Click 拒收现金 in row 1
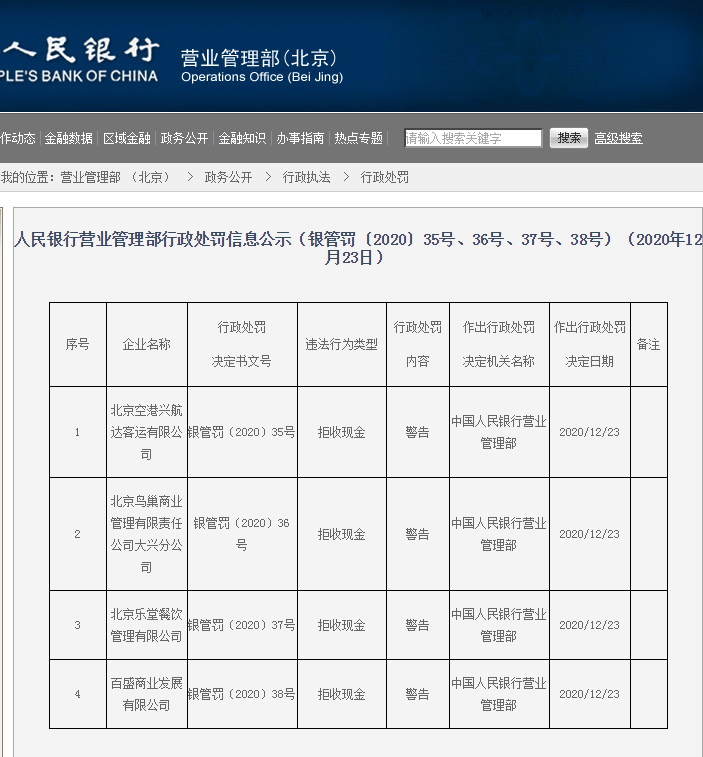The height and width of the screenshot is (757, 703). (x=341, y=432)
